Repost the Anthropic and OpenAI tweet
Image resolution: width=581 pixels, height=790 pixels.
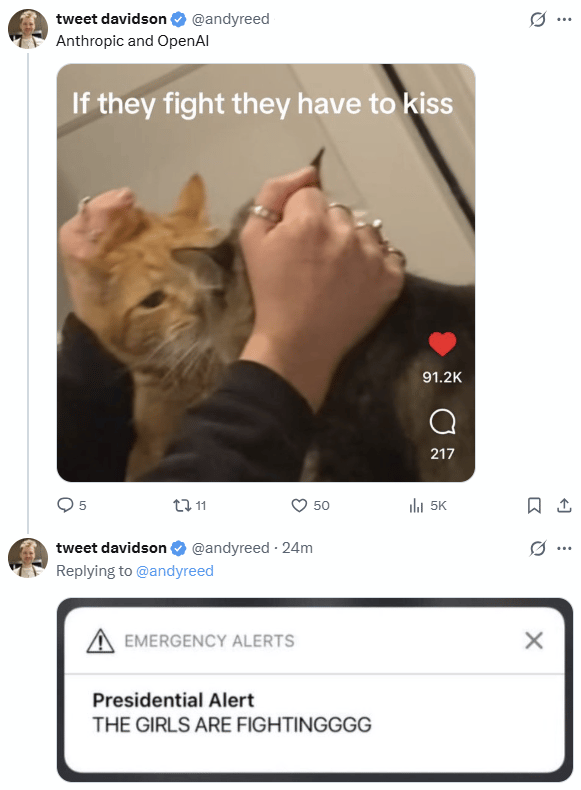180,505
